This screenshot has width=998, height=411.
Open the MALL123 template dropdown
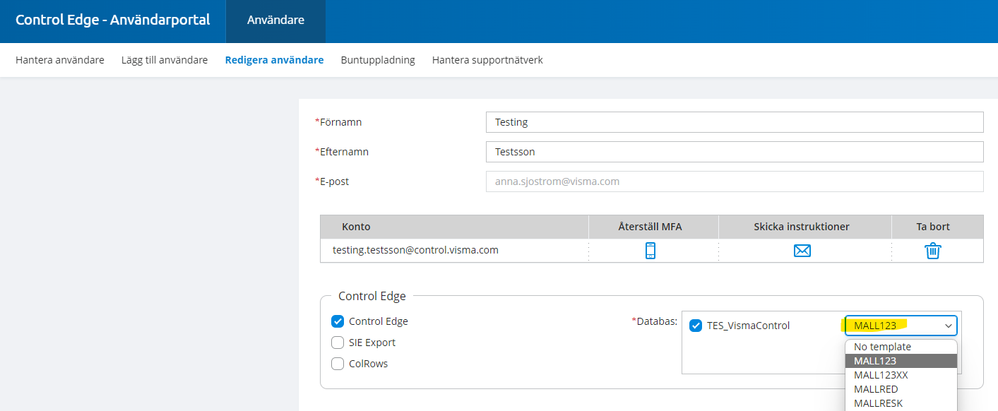point(901,325)
